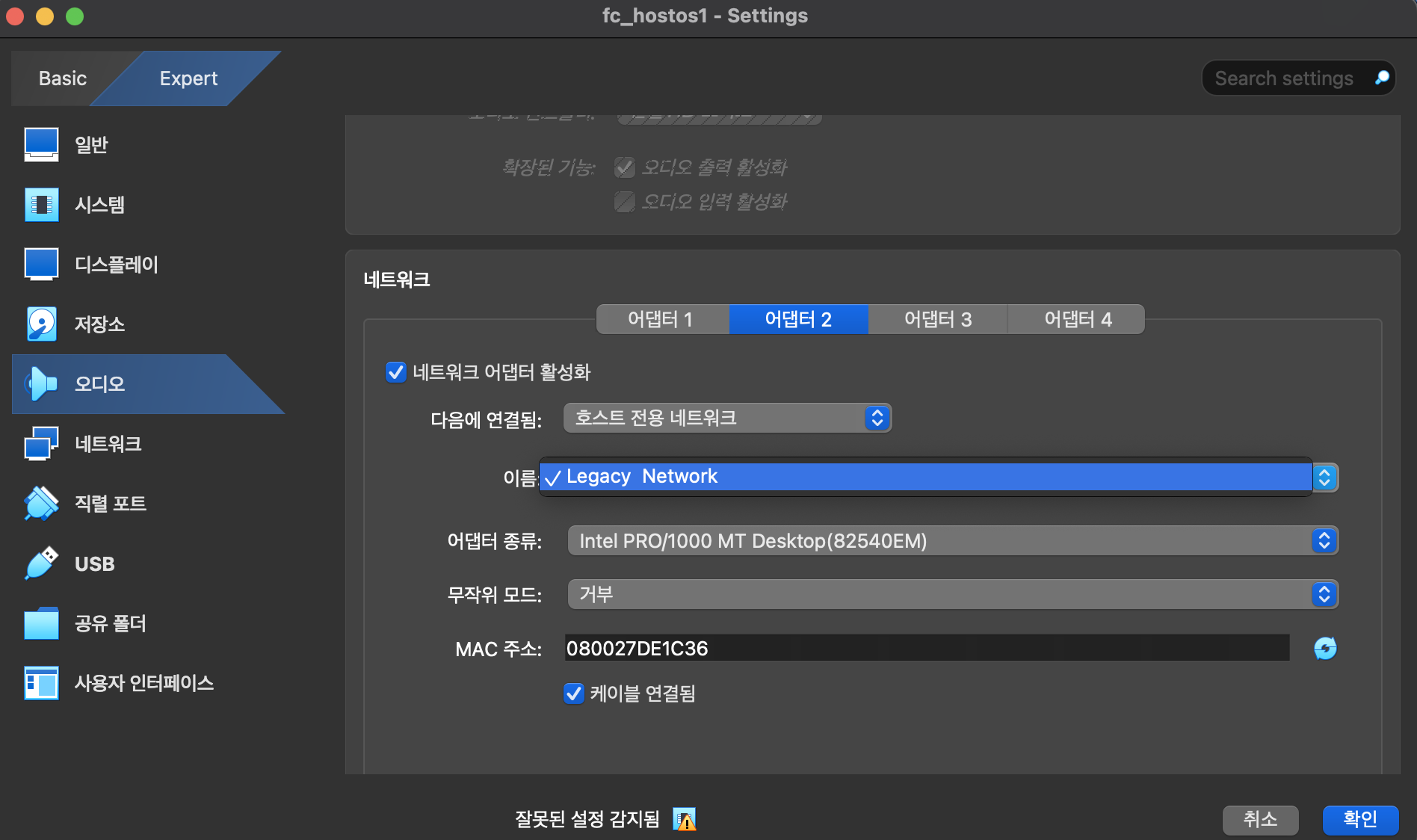Uncheck the 케이블 연결됨 checkbox
1417x840 pixels.
[x=573, y=694]
